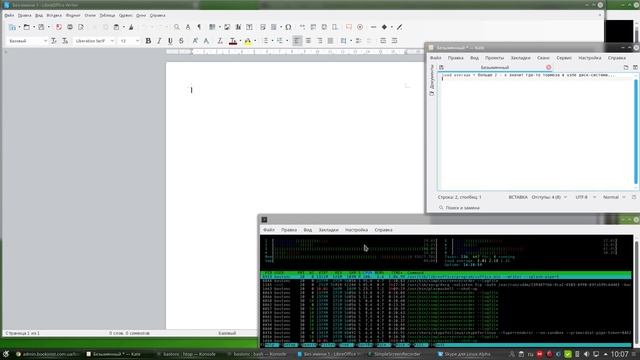
Task: Click the Insert Image icon in Writer
Action: click(227, 27)
